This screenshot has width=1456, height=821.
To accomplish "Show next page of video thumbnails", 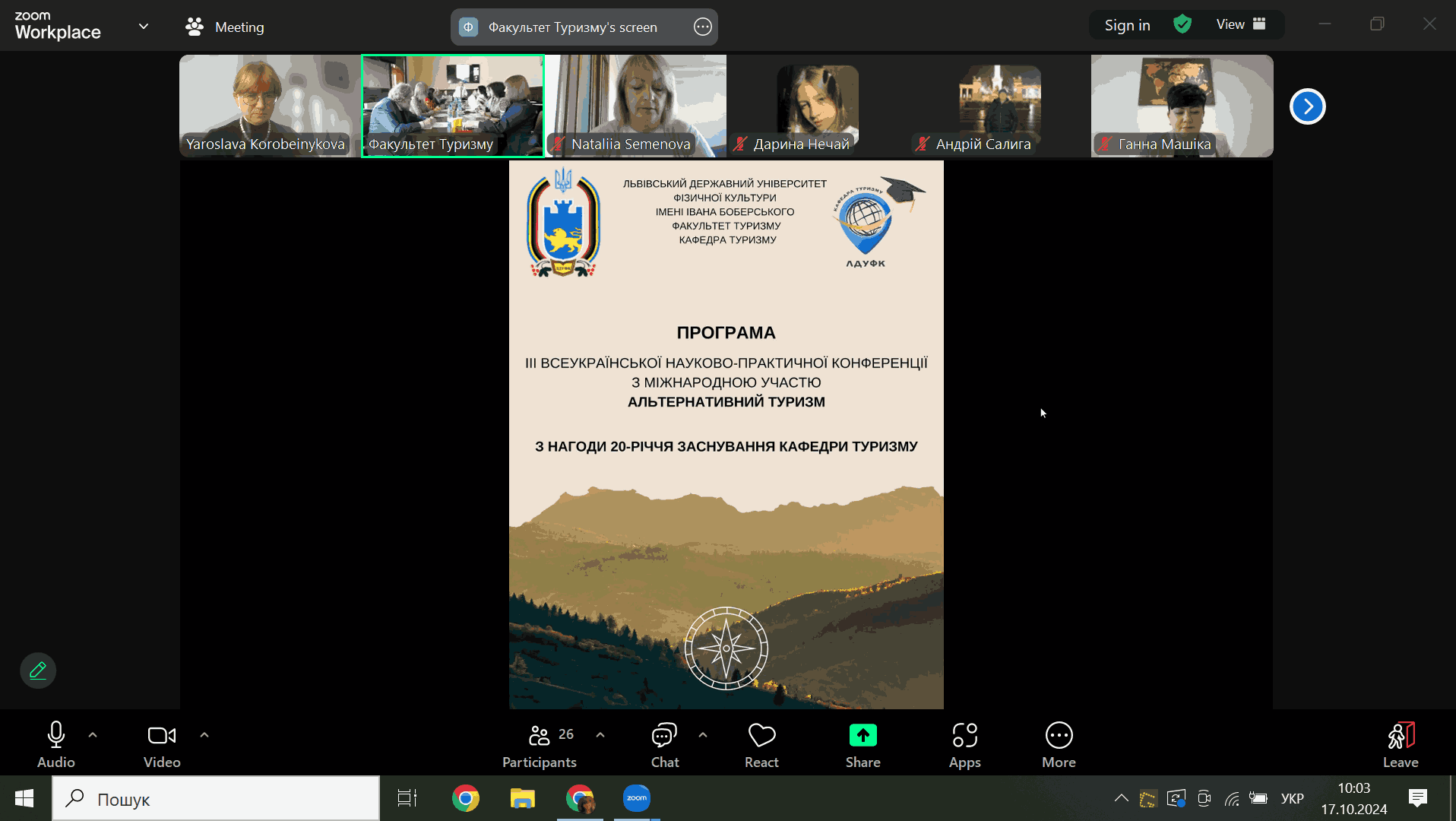I will (1307, 106).
